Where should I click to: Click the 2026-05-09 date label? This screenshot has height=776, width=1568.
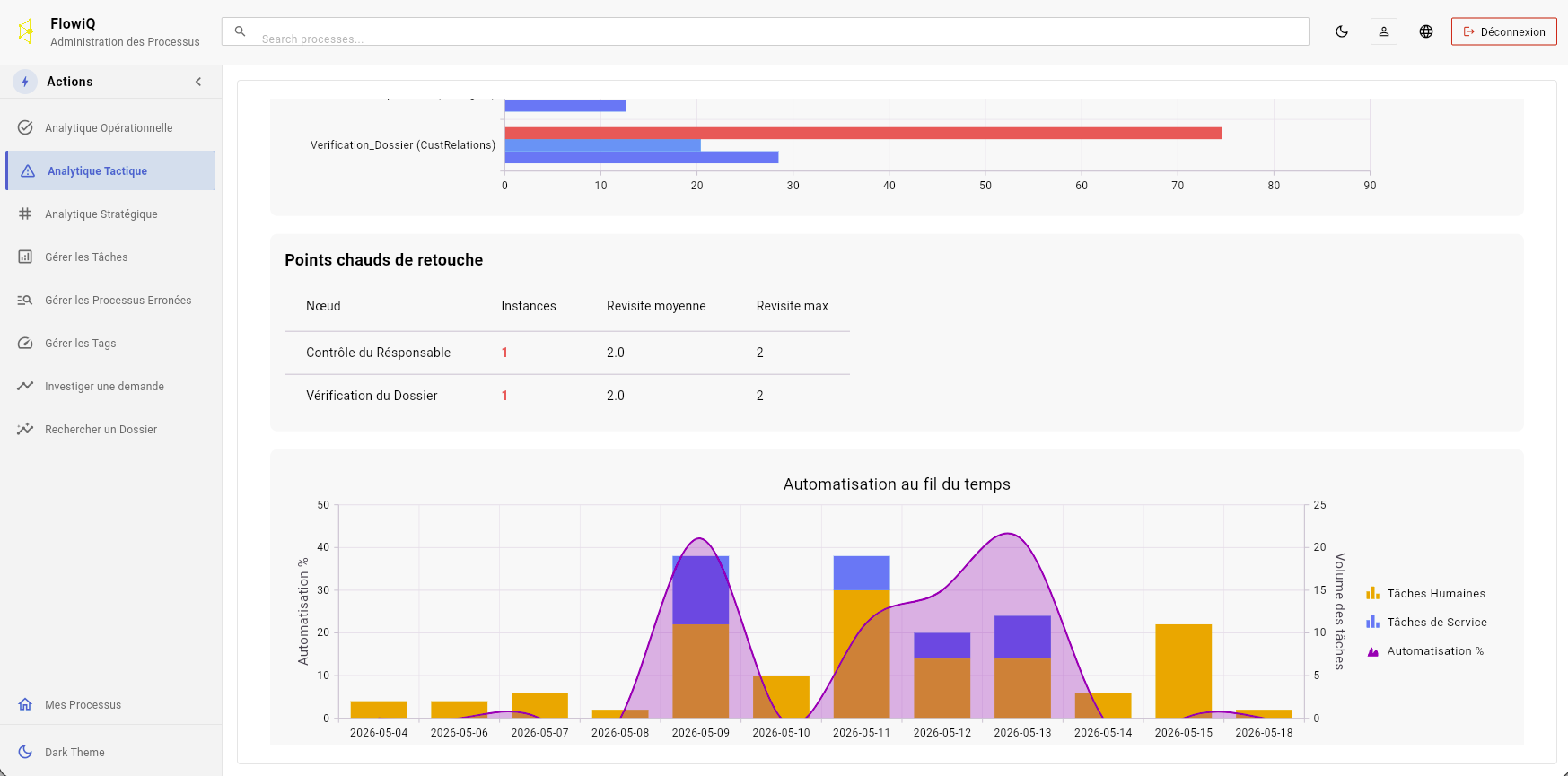point(701,733)
